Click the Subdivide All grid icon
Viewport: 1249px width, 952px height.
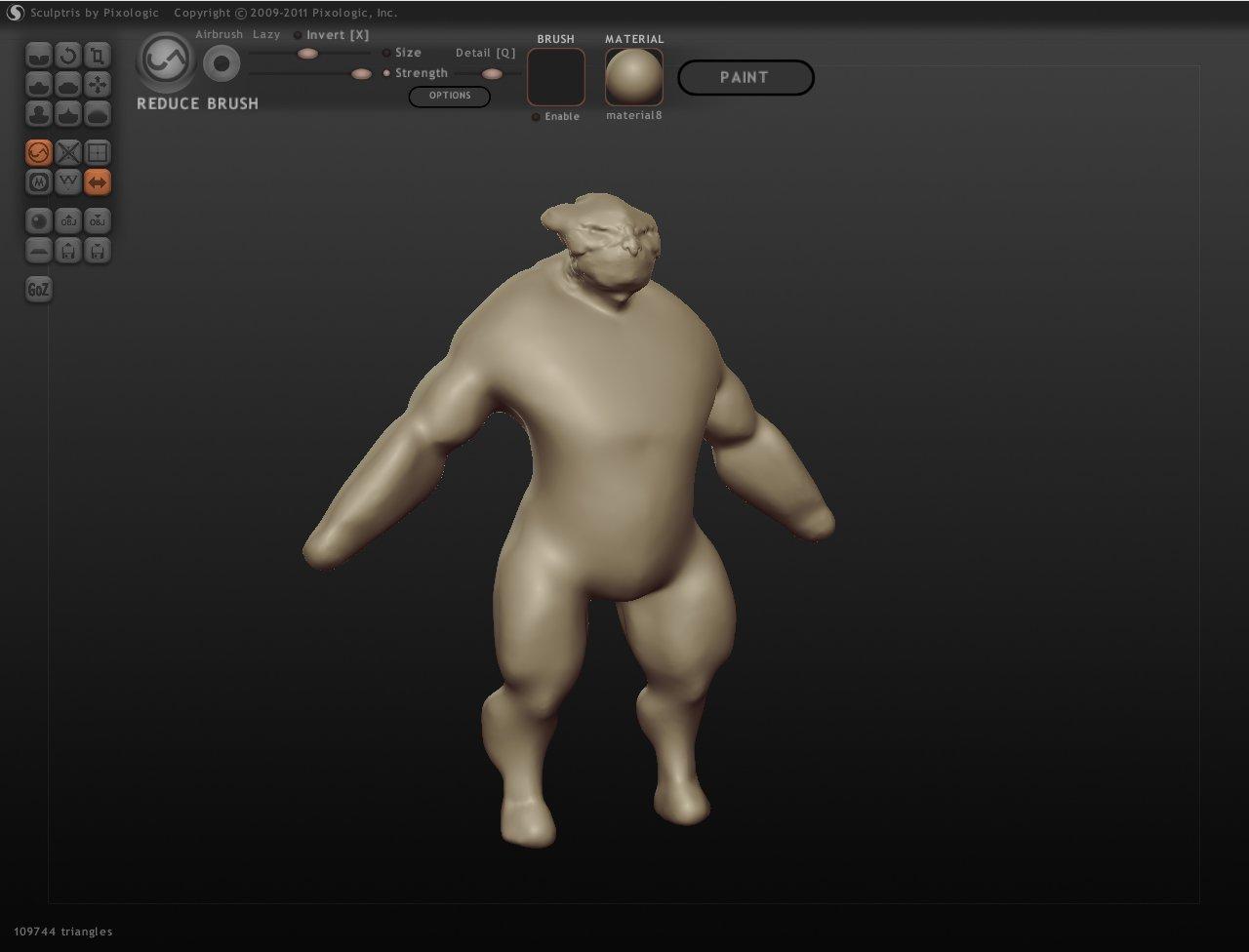(98, 152)
